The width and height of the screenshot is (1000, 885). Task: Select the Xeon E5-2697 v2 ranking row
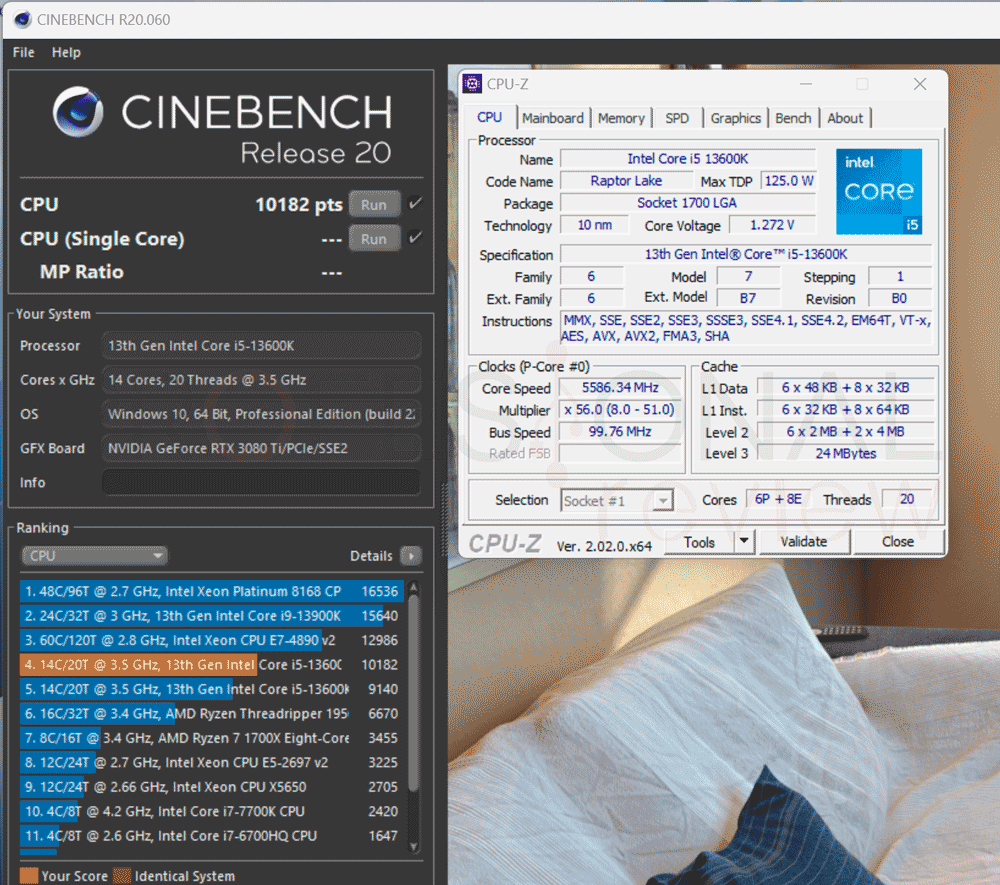212,763
